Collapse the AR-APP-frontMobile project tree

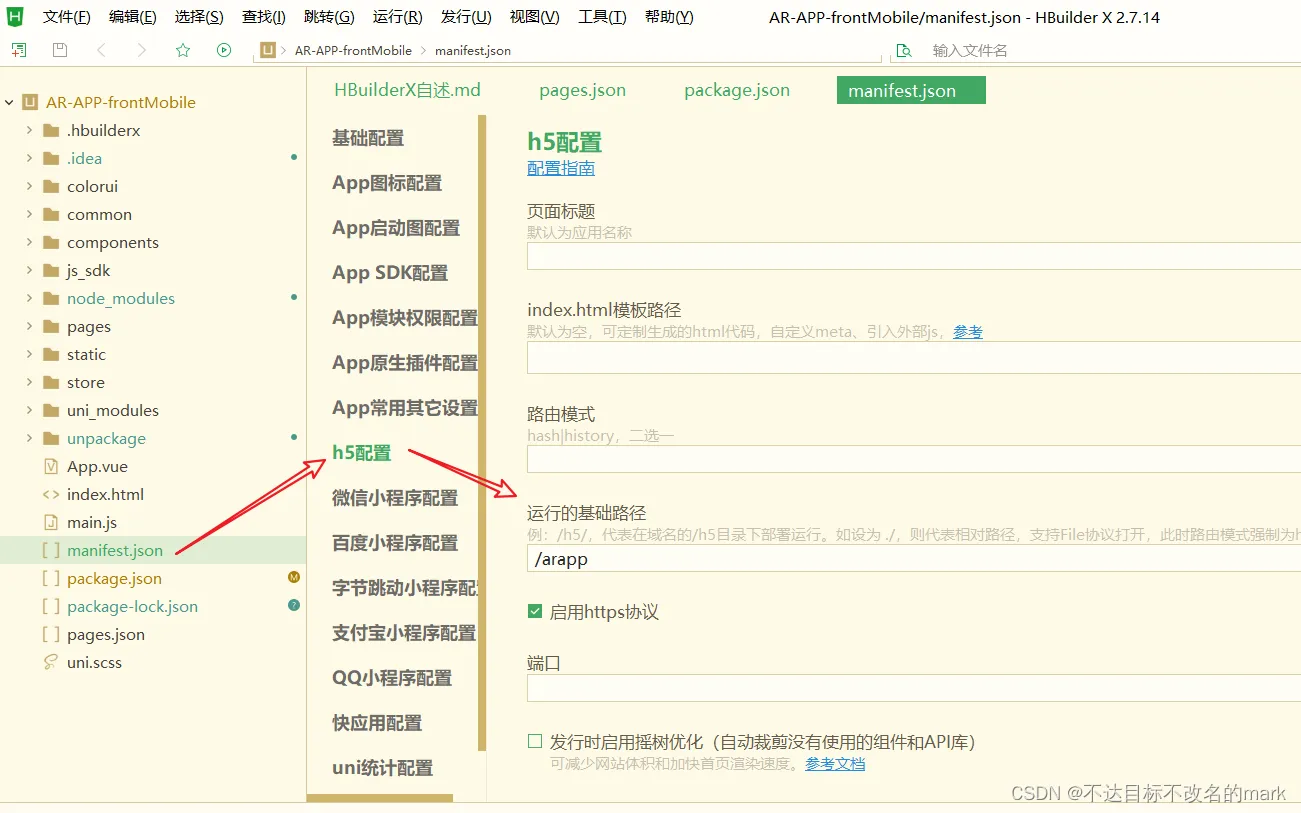click(x=9, y=102)
